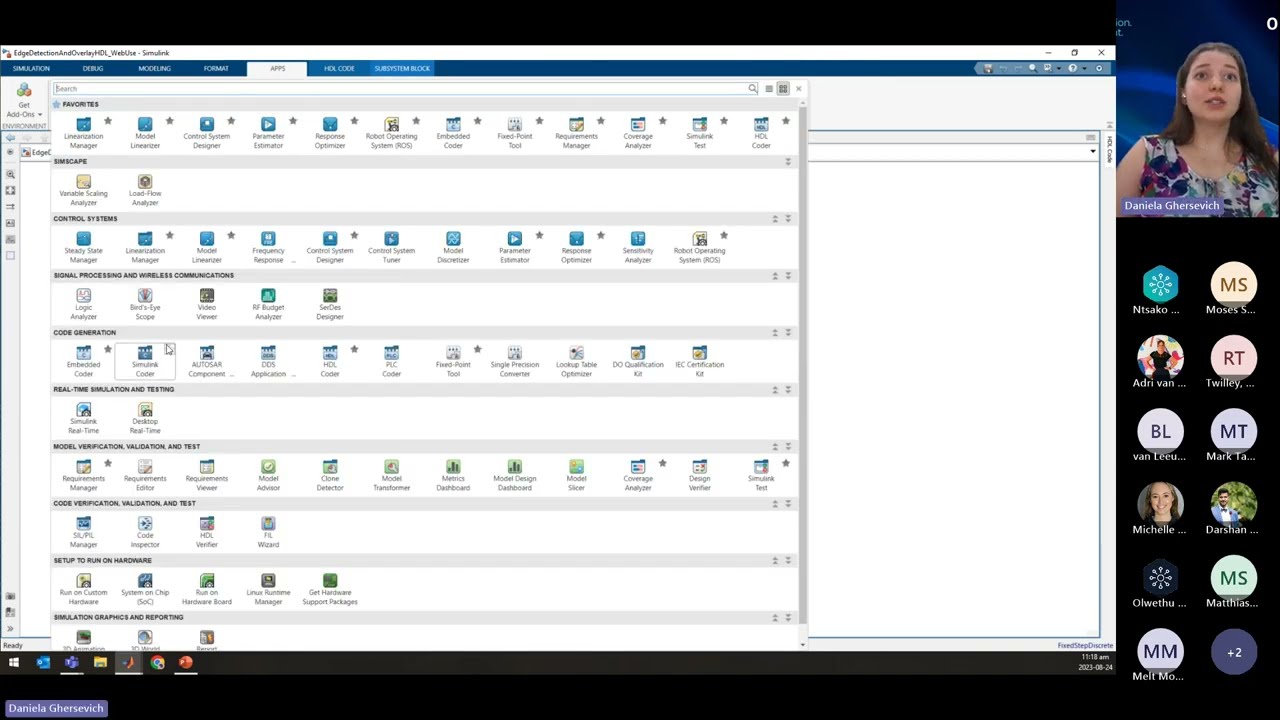Open the Requirements Editor app

145,475
